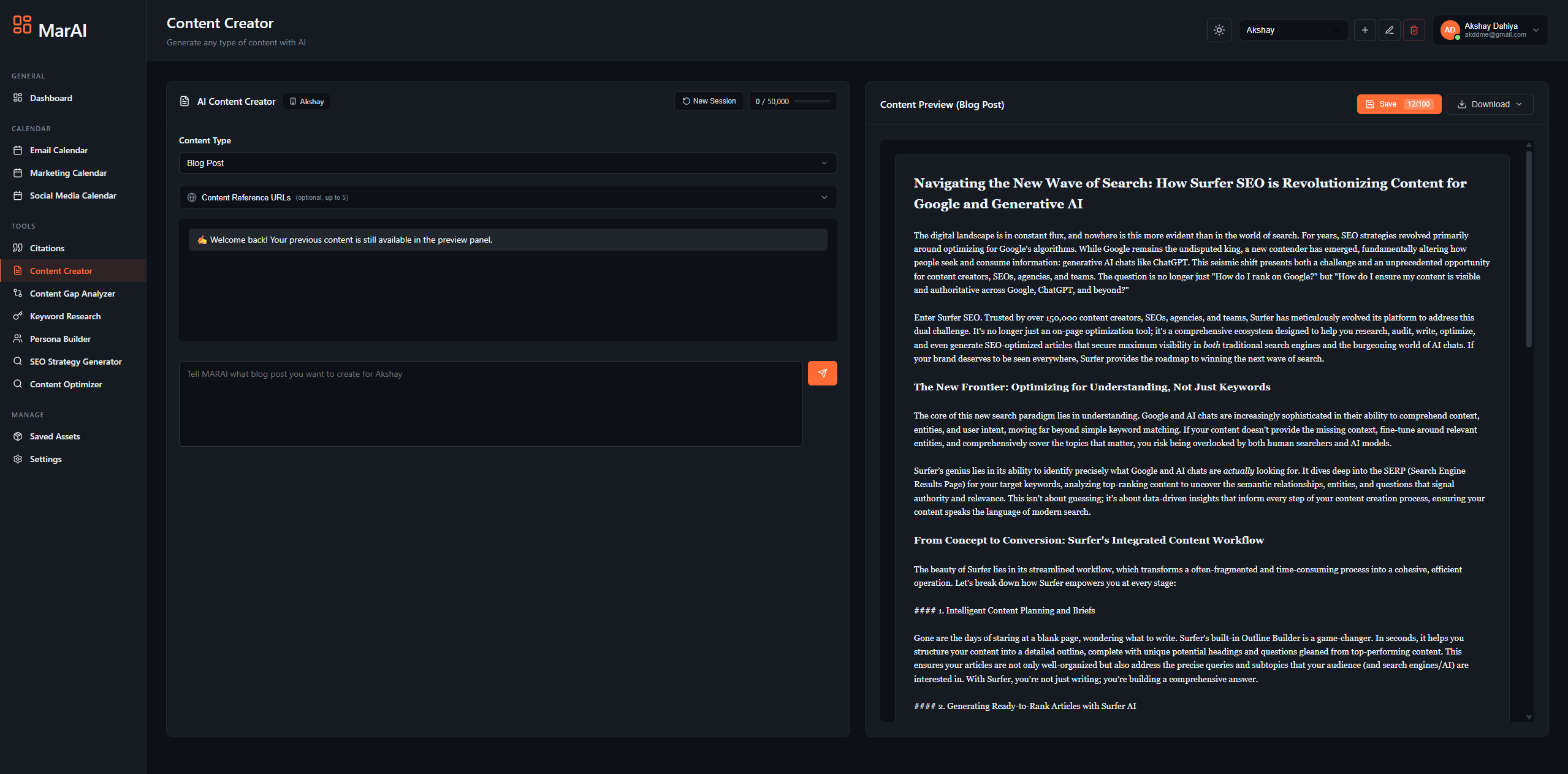The image size is (1568, 774).
Task: Click the plus icon to add workspace
Action: (1364, 30)
